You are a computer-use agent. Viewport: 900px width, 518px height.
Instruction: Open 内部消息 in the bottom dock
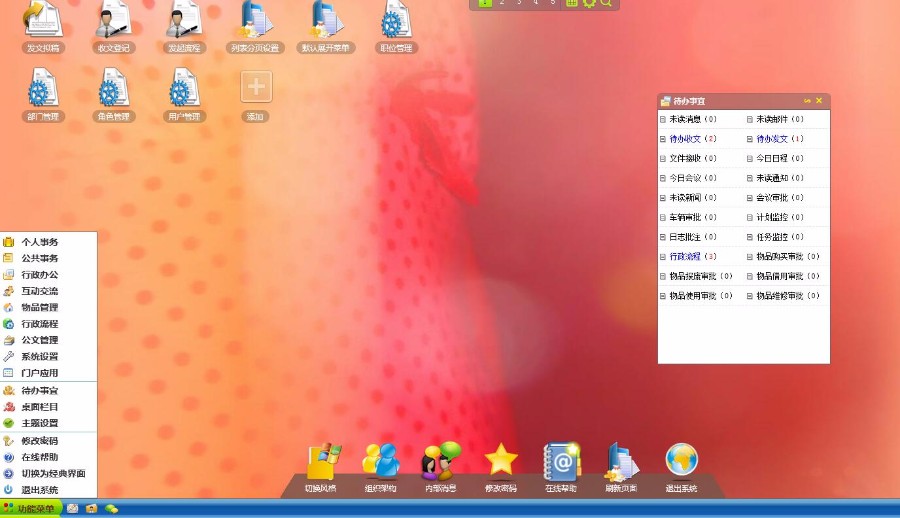(440, 461)
